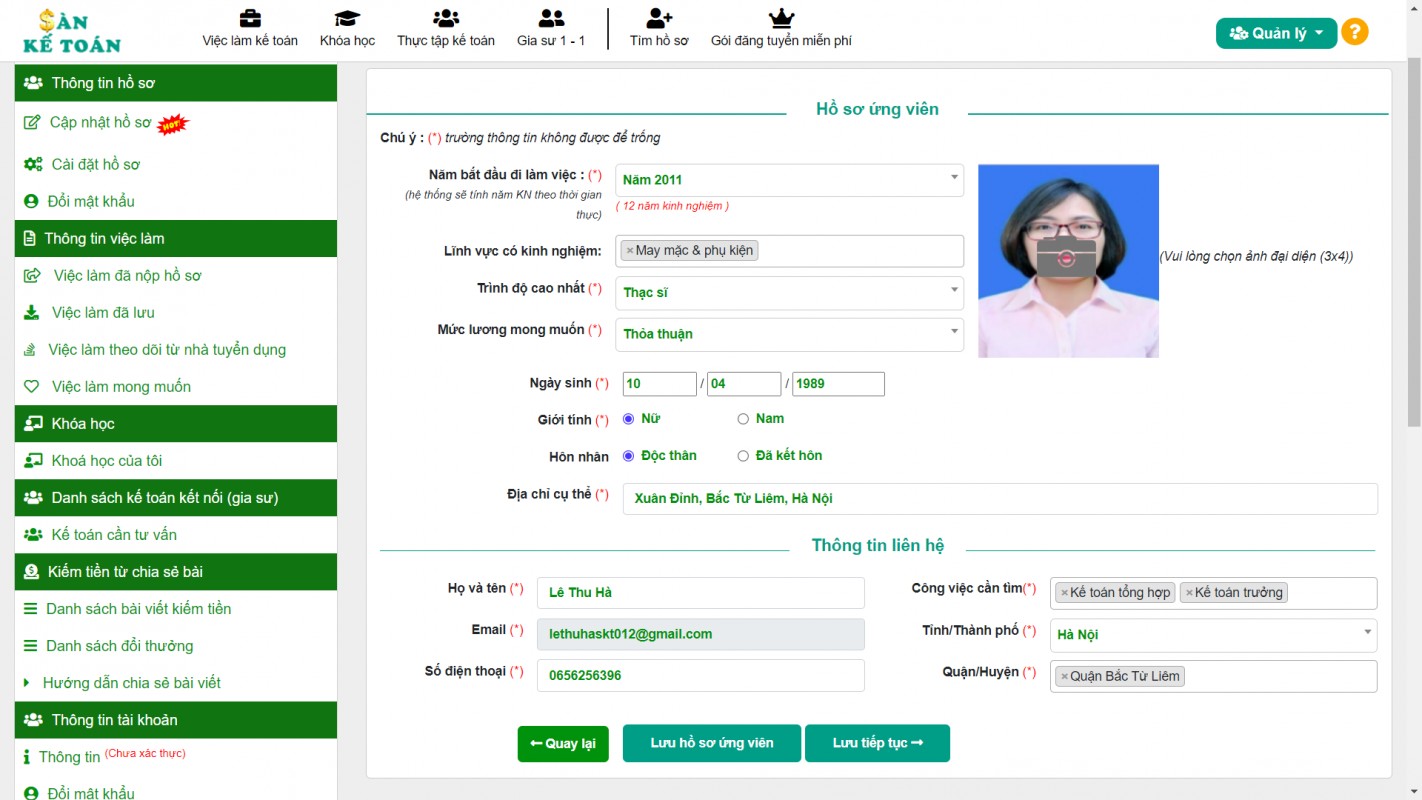This screenshot has height=800, width=1422.
Task: Select the Đã kết hôn marital status option
Action: 743,456
